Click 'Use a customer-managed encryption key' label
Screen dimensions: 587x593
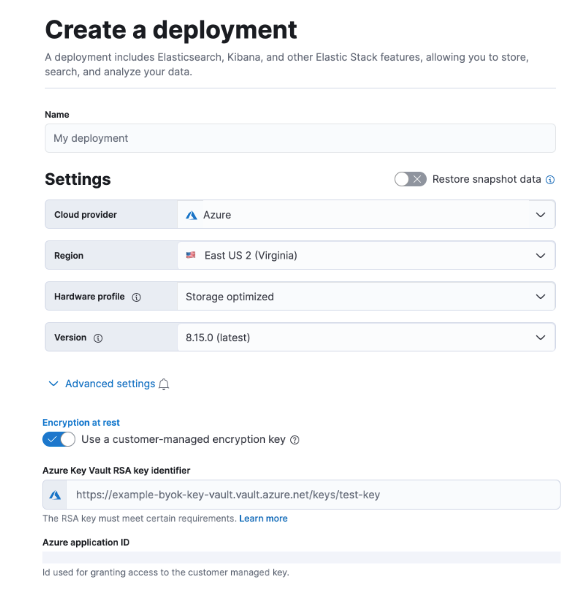(x=183, y=439)
